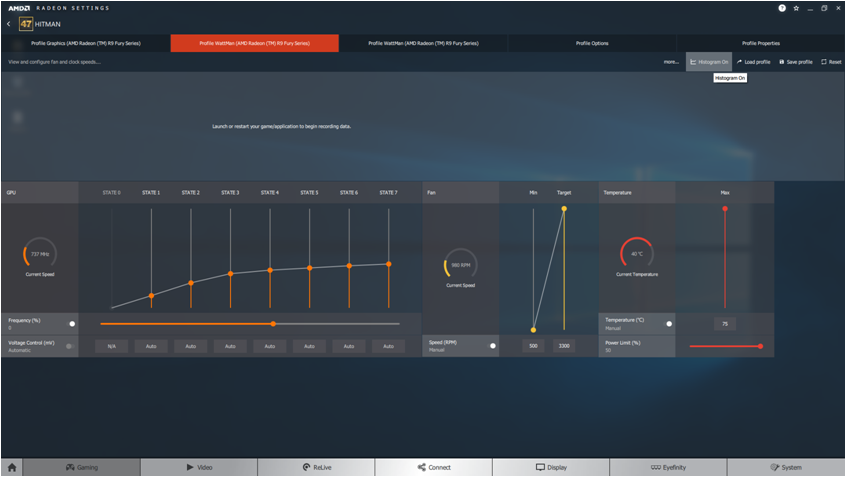Toggle the Frequency (%) switch
The image size is (846, 477).
[x=71, y=324]
